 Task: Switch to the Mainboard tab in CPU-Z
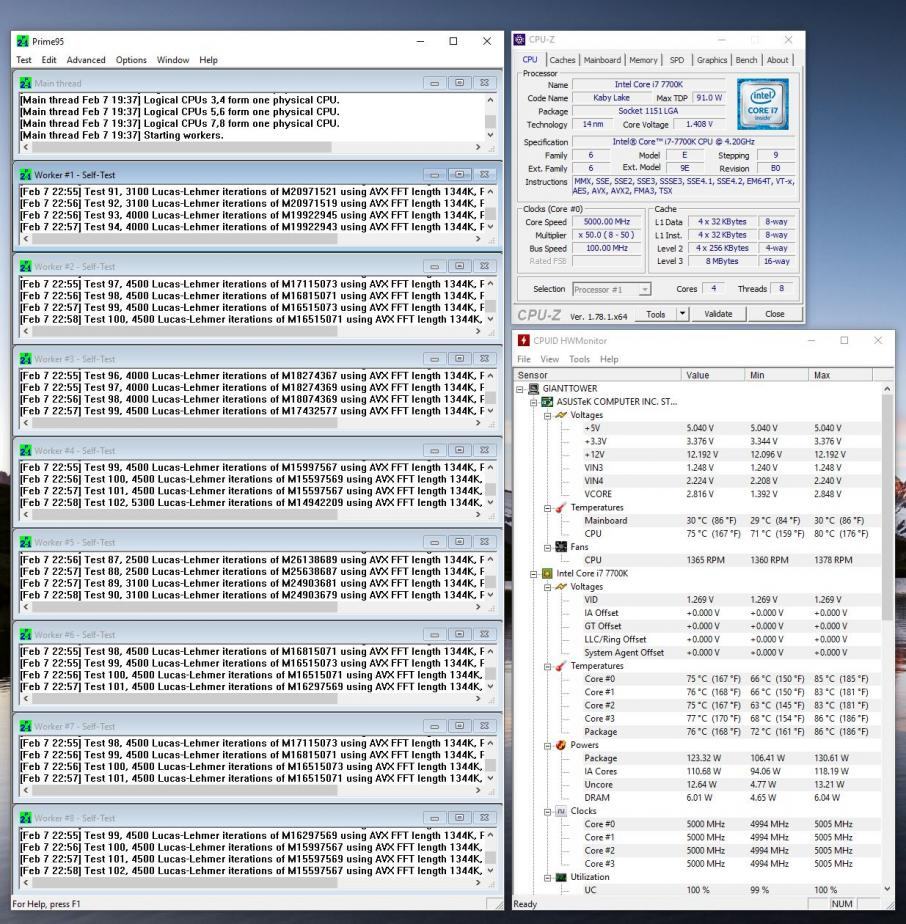pyautogui.click(x=602, y=60)
